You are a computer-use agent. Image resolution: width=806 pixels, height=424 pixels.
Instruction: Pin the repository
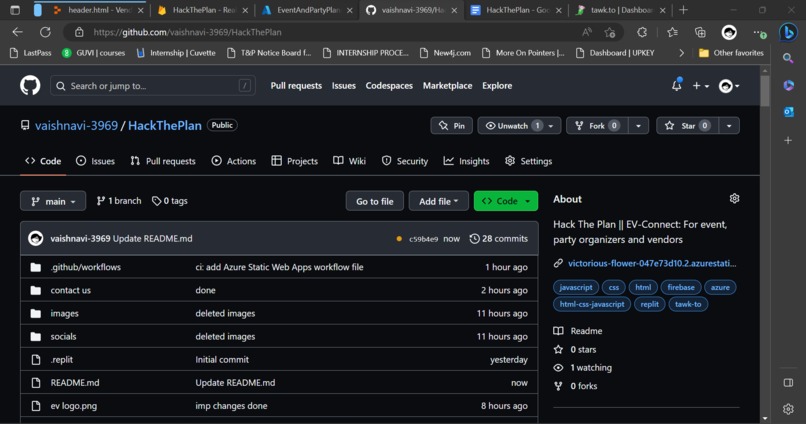pos(451,125)
